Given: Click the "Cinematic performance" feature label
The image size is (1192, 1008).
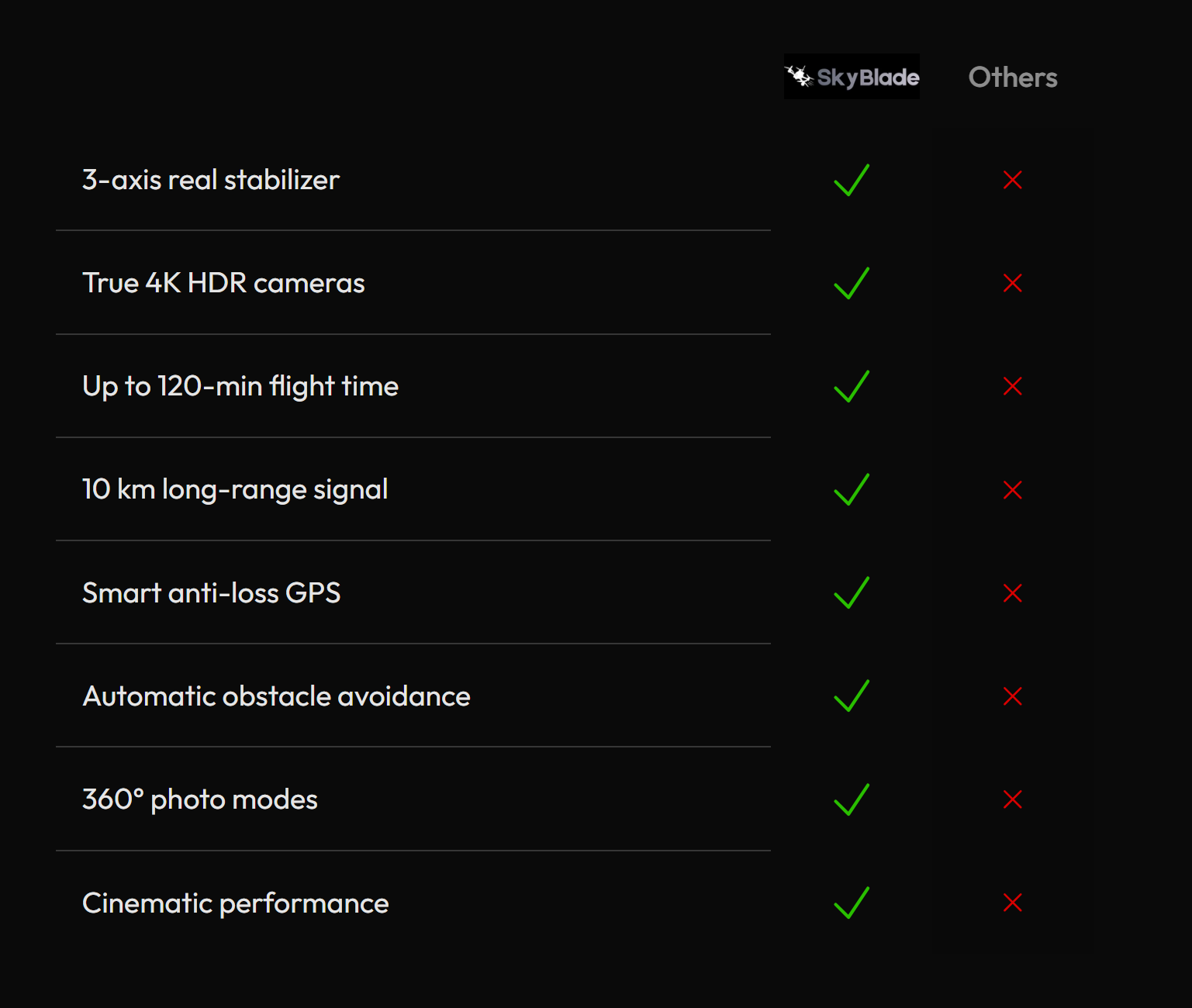Looking at the screenshot, I should (x=236, y=903).
